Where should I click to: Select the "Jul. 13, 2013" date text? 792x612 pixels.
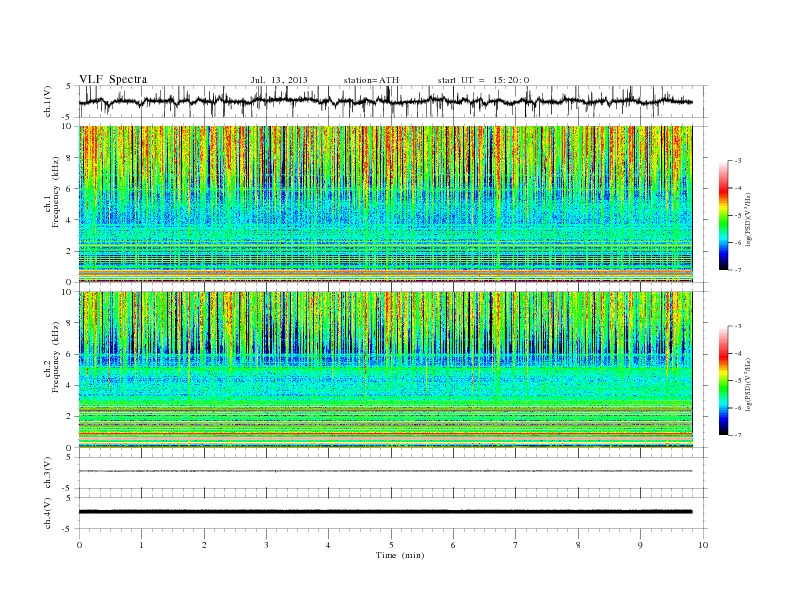coord(279,80)
